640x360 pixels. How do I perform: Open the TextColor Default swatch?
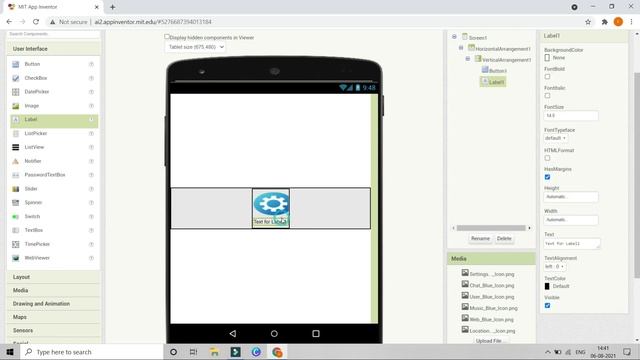(547, 286)
